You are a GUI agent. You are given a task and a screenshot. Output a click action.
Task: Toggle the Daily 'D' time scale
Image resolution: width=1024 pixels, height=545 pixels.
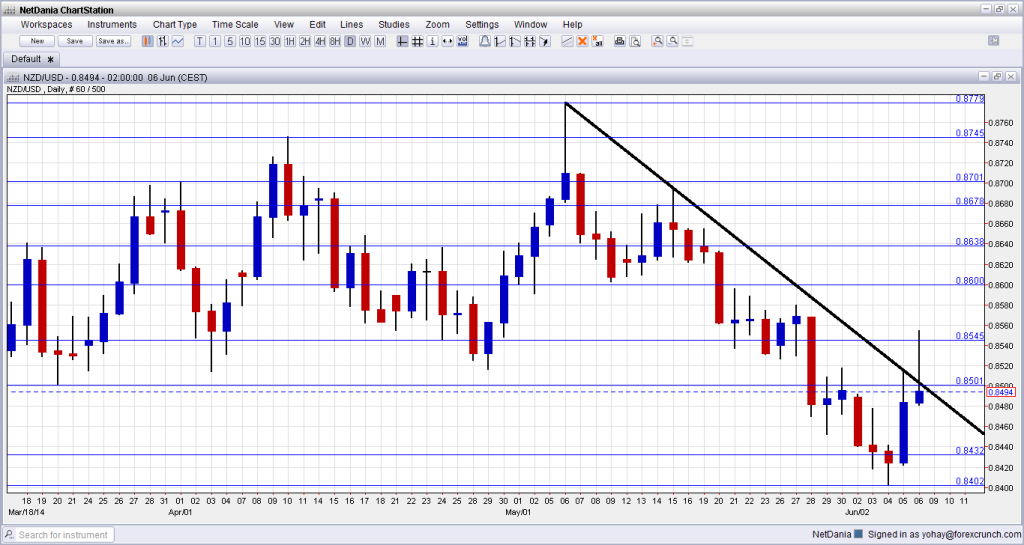click(x=350, y=41)
